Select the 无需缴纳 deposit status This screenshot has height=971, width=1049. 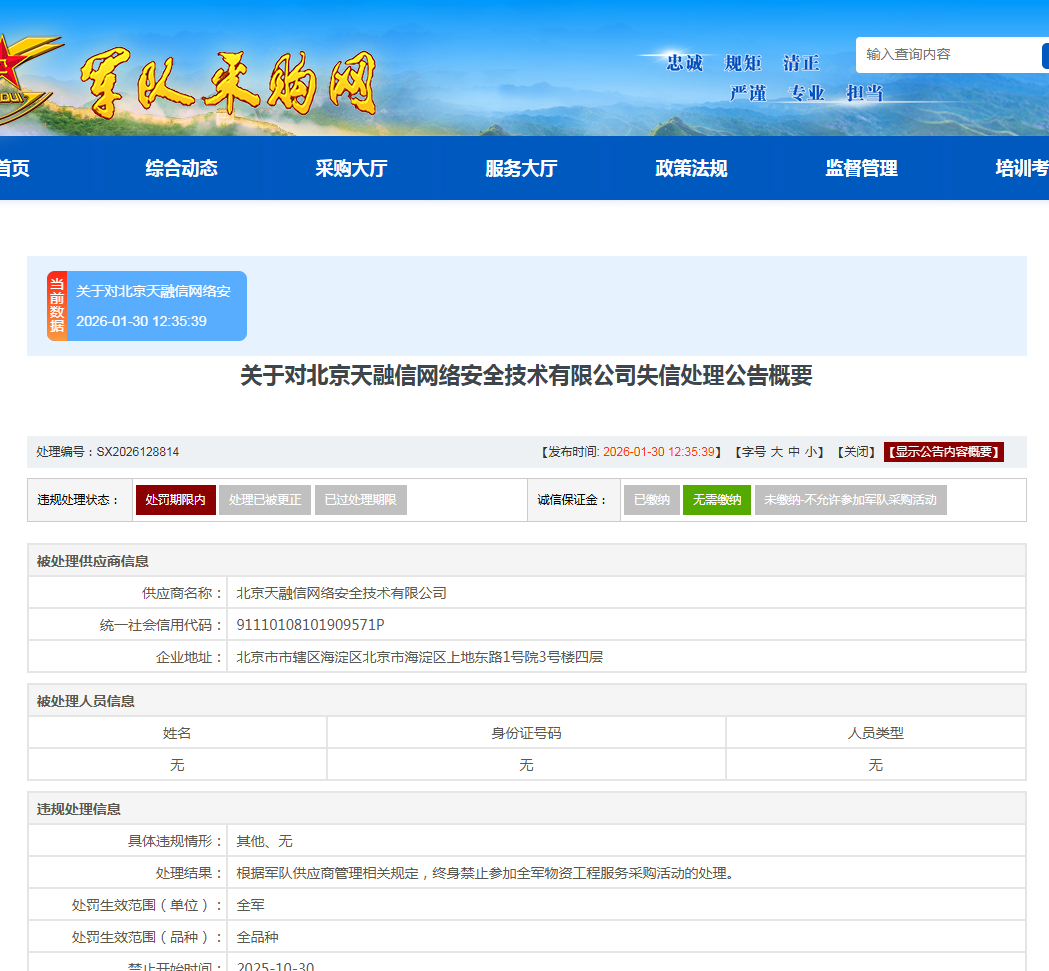(716, 500)
